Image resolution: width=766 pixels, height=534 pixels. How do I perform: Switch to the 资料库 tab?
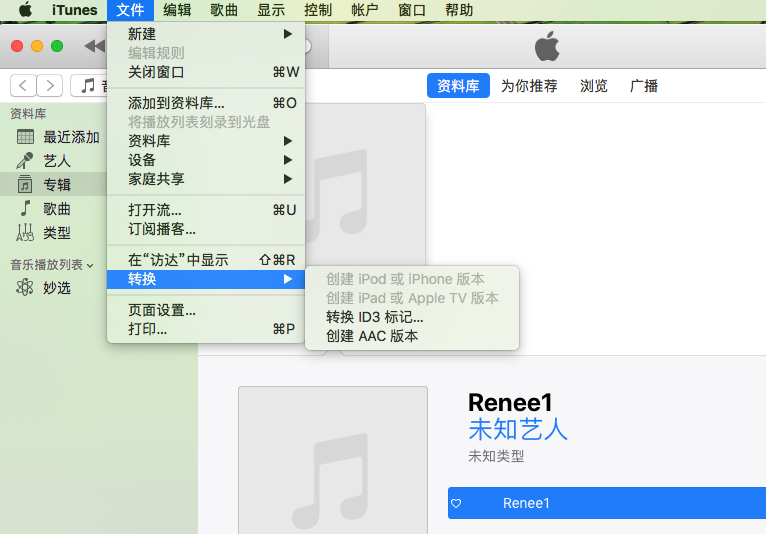(x=458, y=85)
